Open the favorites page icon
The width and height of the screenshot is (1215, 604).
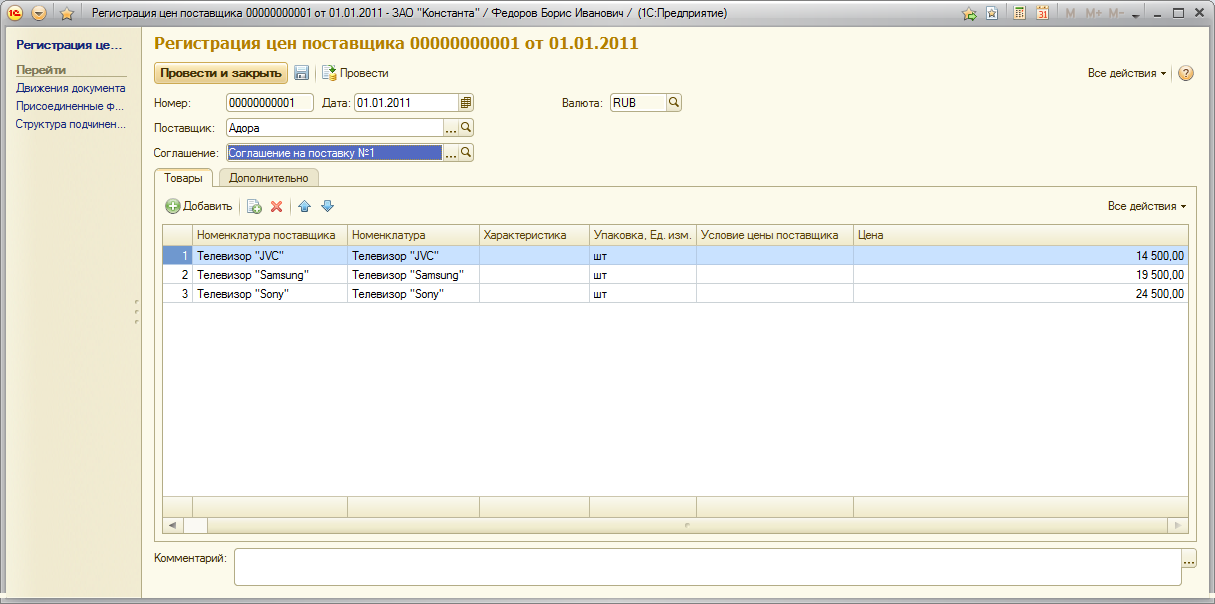992,14
